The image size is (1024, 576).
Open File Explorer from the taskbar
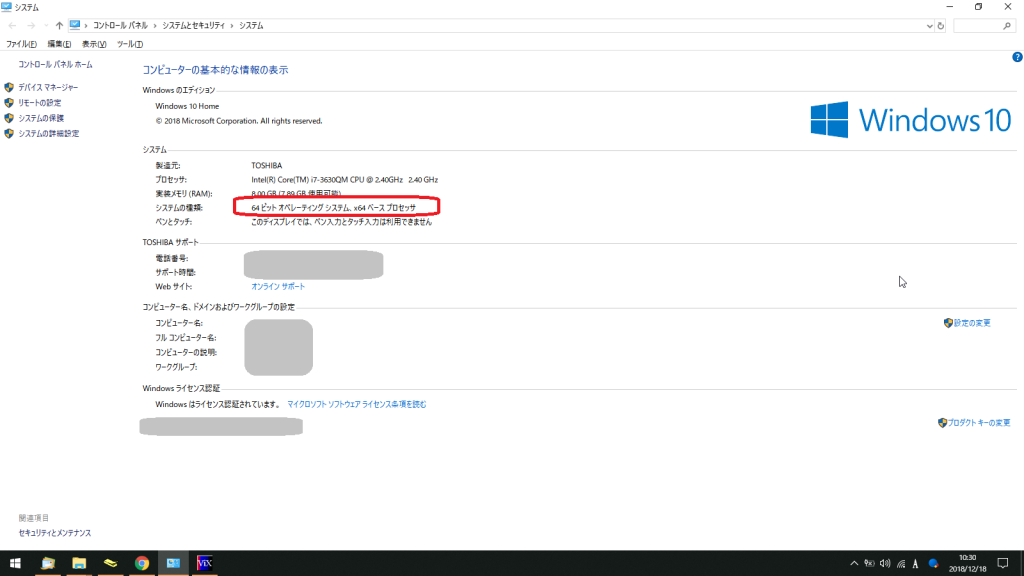[79, 563]
